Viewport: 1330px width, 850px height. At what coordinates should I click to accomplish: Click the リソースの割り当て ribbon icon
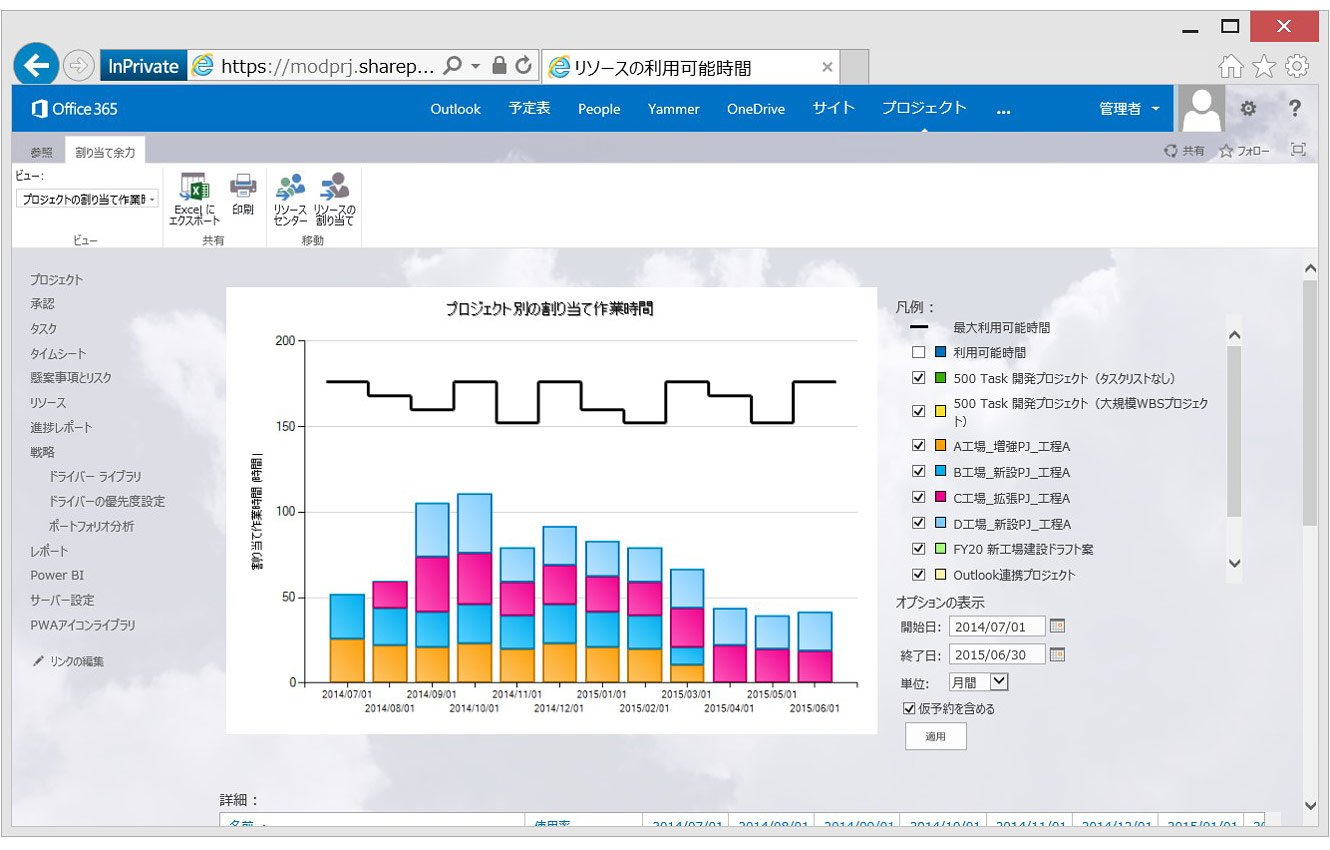coord(334,186)
